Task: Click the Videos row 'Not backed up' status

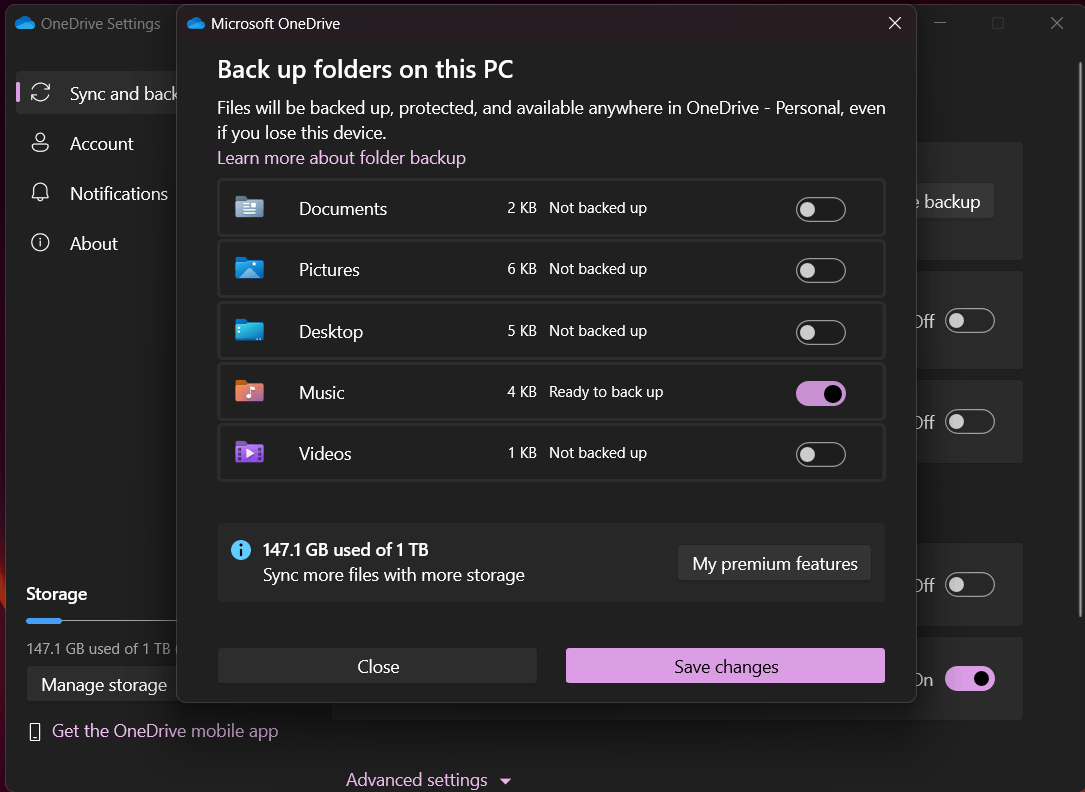Action: point(598,452)
